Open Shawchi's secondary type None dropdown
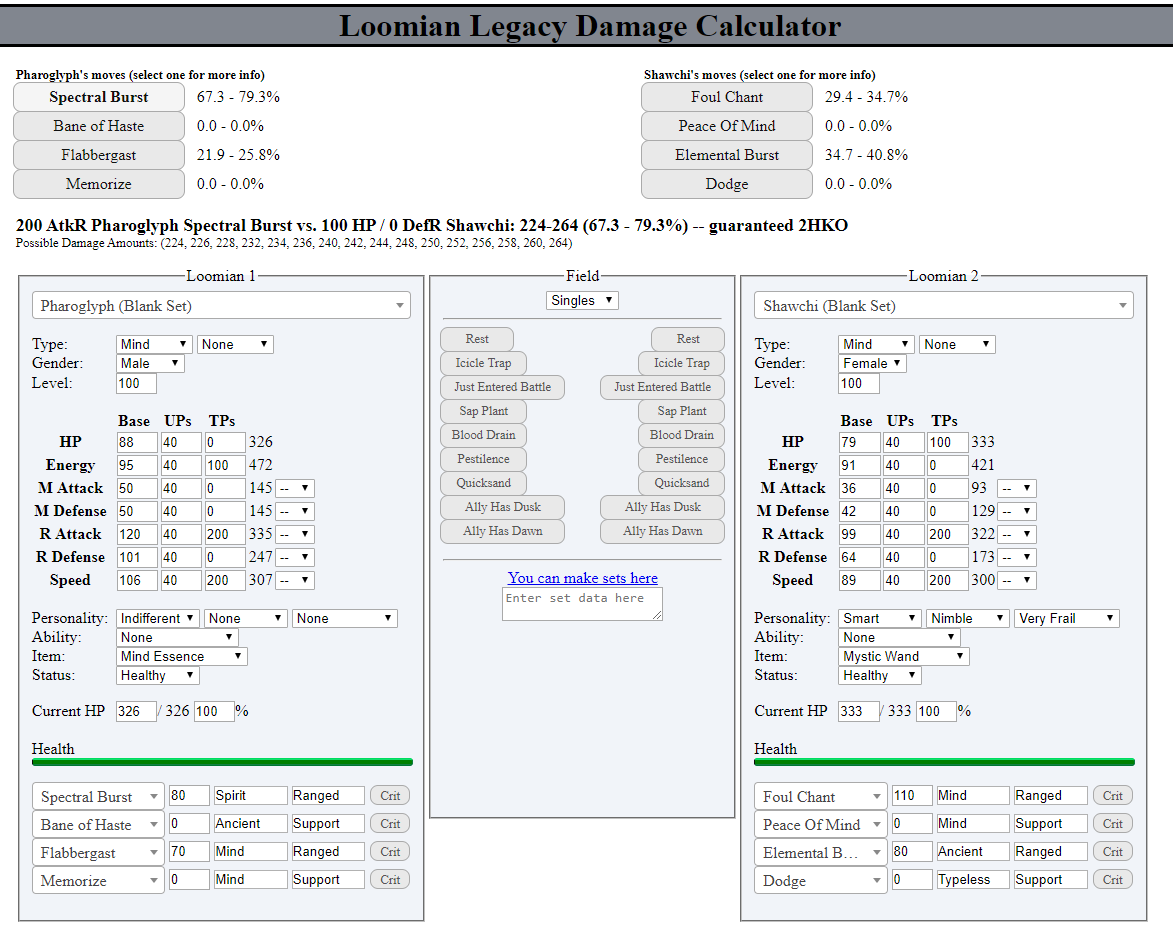1173x942 pixels. (958, 344)
